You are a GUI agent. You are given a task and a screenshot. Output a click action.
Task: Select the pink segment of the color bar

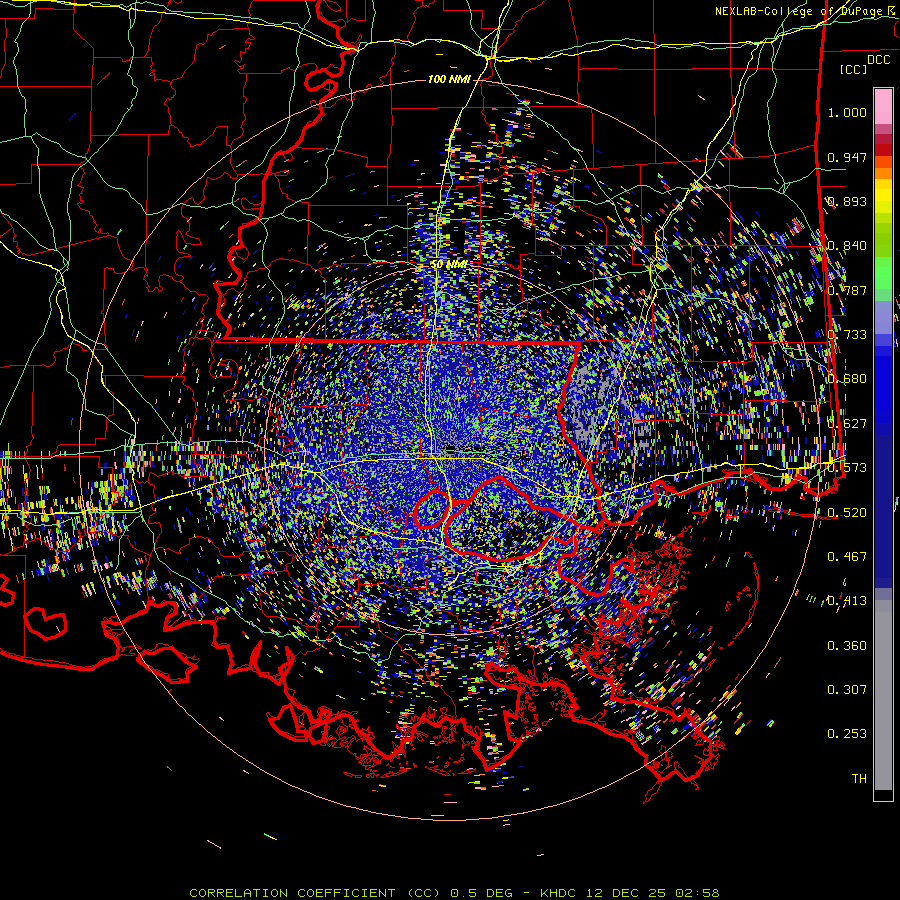pos(883,107)
